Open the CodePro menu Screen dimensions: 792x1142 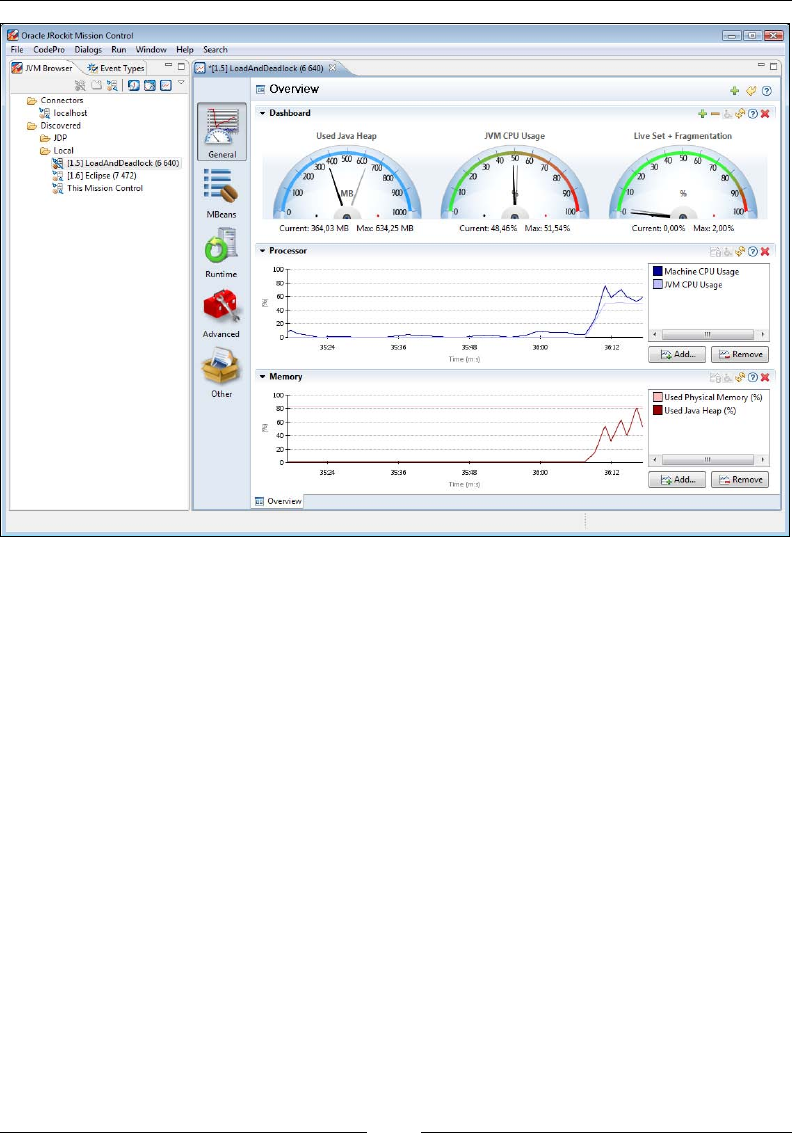(x=49, y=50)
